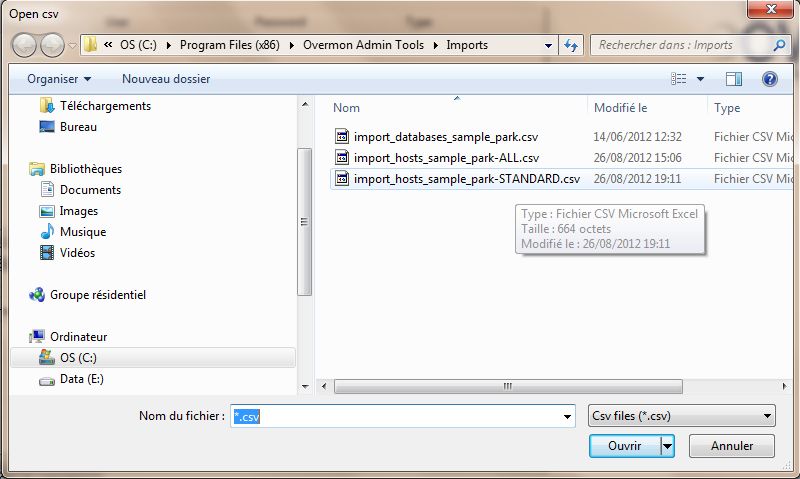Screen dimensions: 800x479
Task: Click the Data (E:) drive icon
Action: point(47,381)
